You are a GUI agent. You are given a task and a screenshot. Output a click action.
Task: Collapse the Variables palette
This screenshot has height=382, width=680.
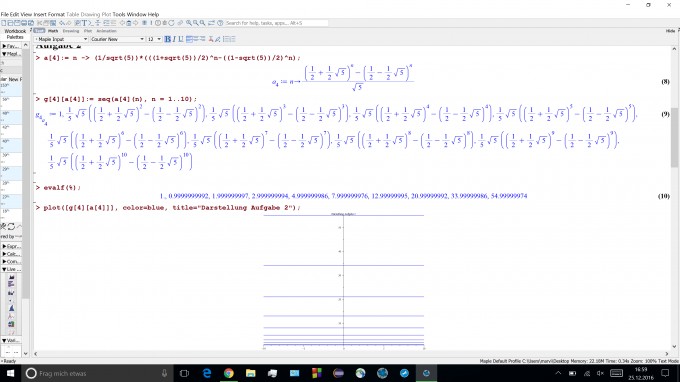pos(11,341)
